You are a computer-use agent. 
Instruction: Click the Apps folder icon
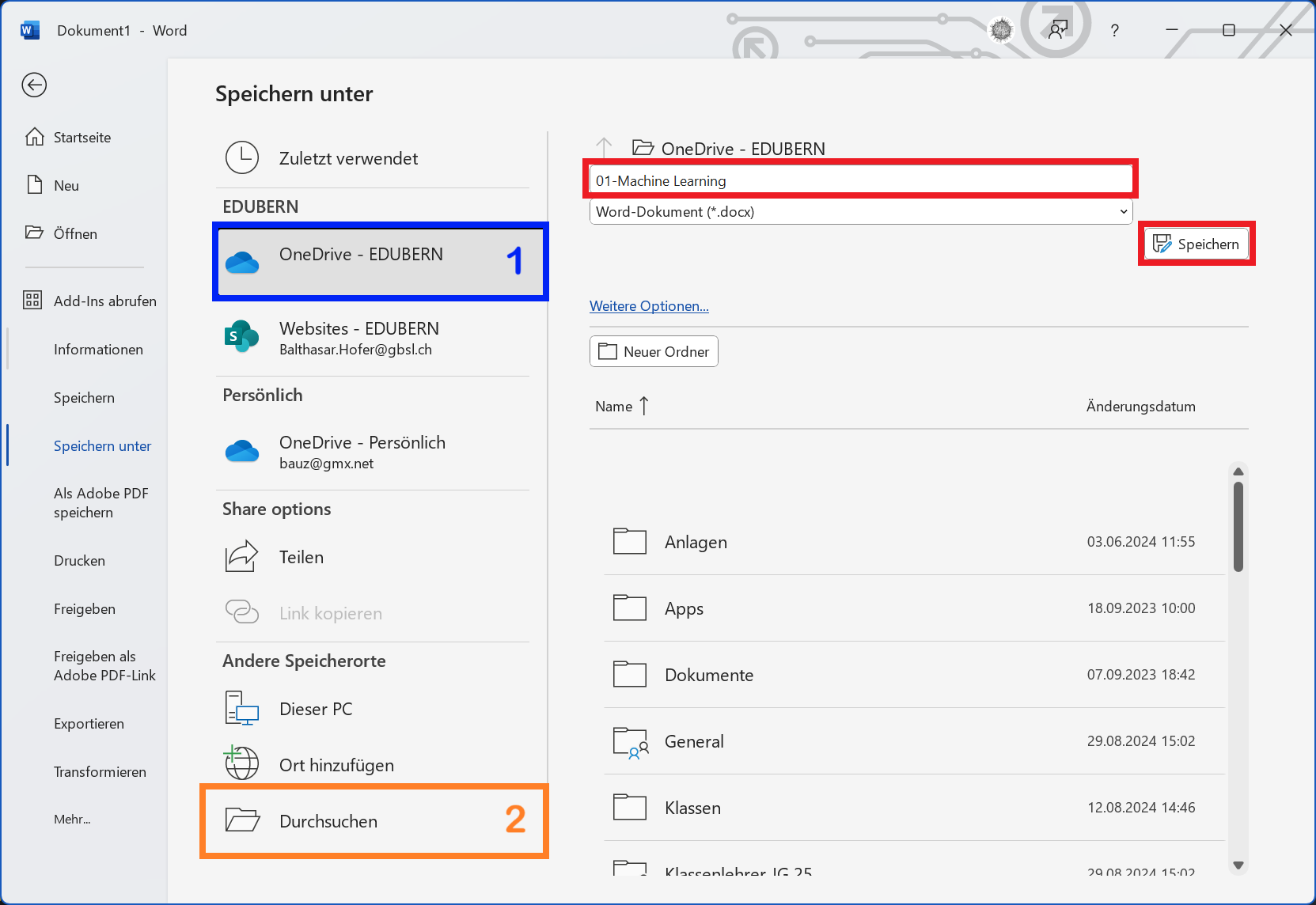630,608
